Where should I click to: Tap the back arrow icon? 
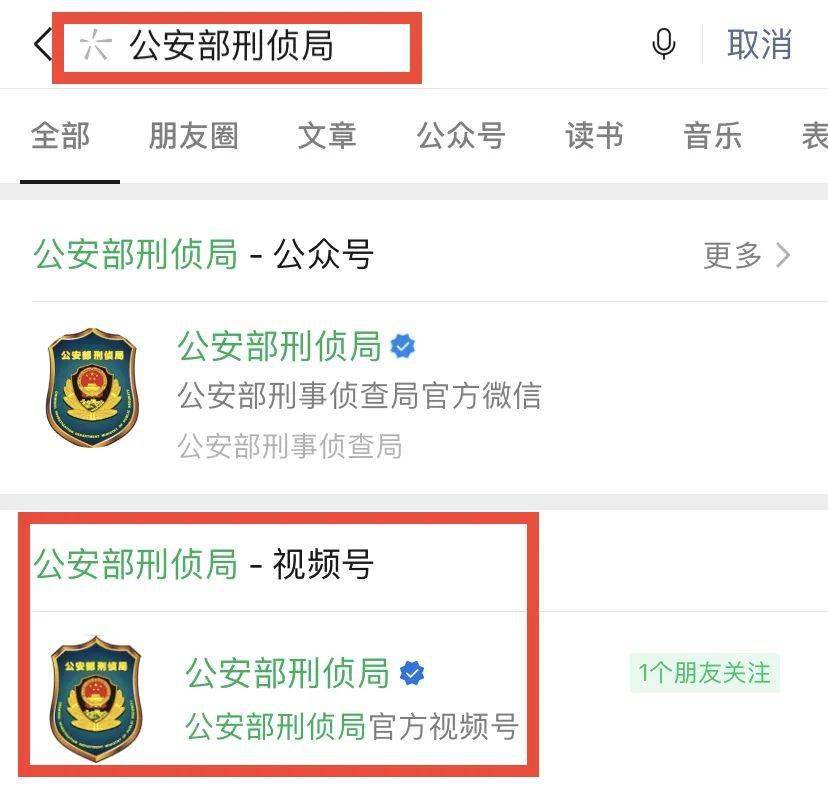click(x=42, y=44)
